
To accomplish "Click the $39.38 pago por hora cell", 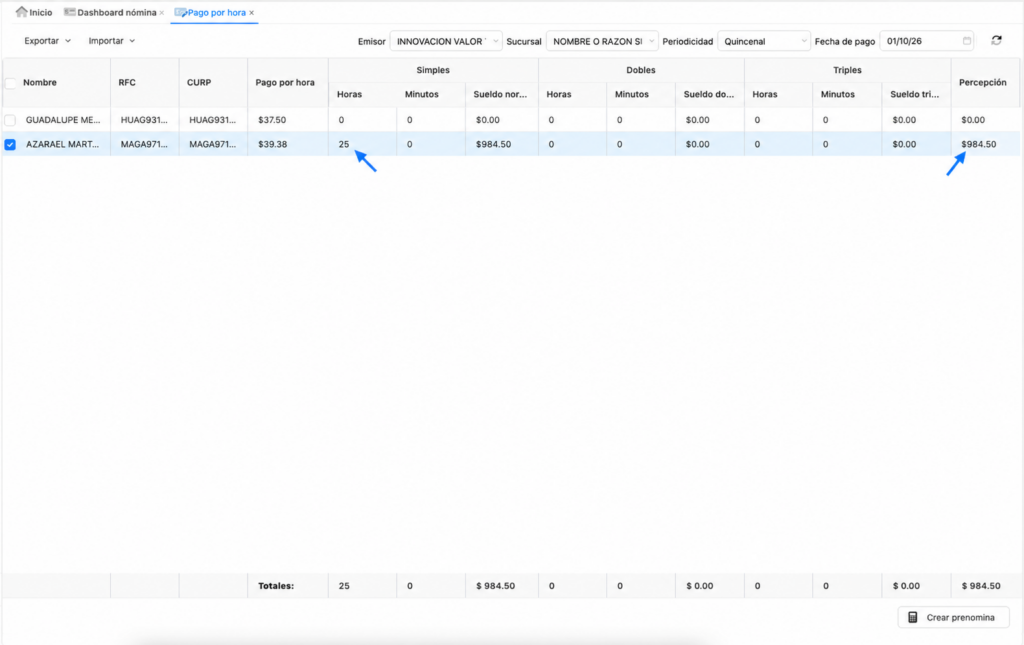I will click(x=288, y=144).
